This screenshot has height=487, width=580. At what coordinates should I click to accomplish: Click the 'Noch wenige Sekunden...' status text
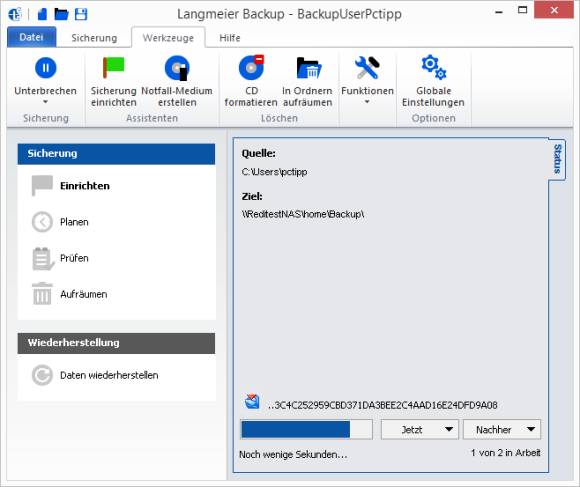point(293,454)
